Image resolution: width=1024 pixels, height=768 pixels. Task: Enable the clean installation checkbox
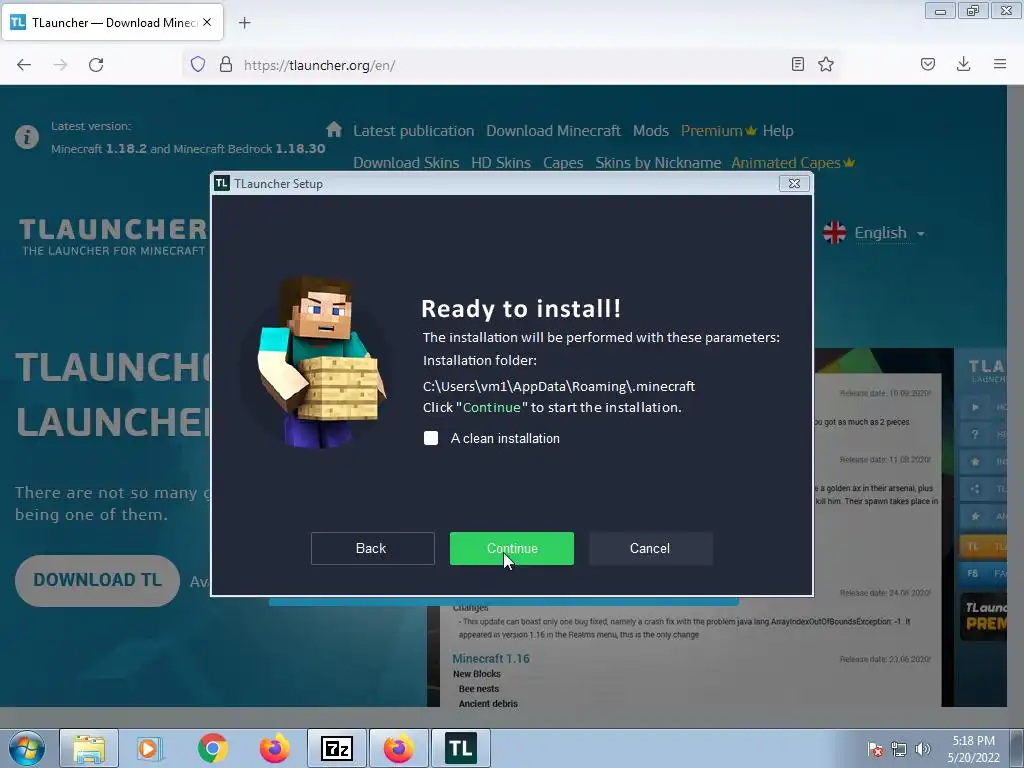pyautogui.click(x=431, y=438)
